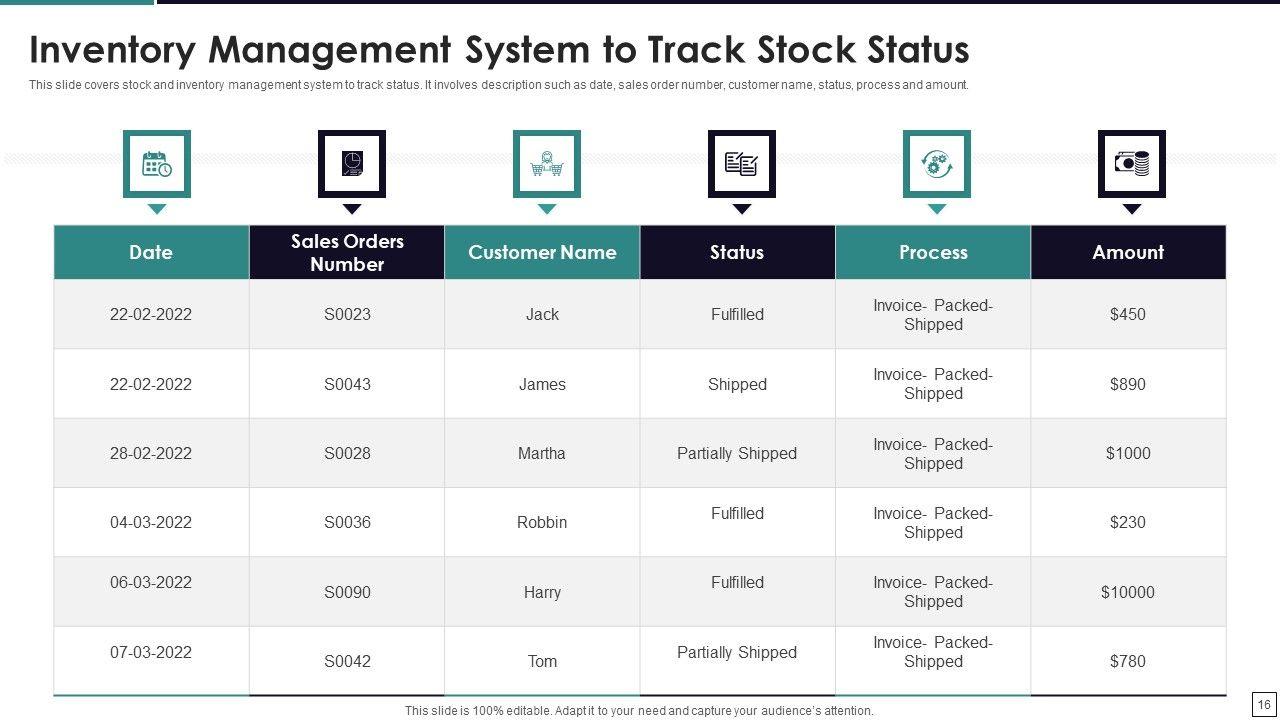Click the Status column header

pos(737,252)
